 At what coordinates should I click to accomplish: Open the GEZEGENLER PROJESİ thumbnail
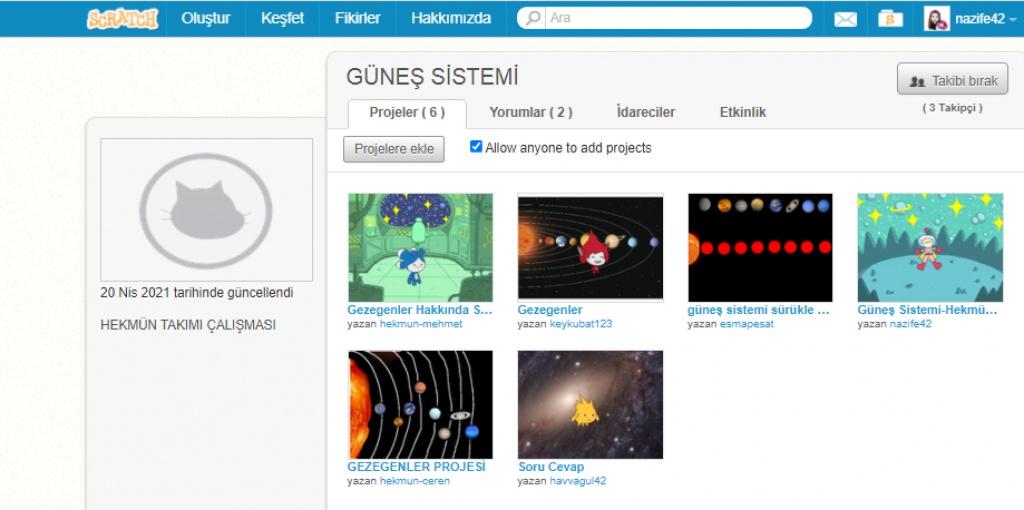click(x=420, y=404)
